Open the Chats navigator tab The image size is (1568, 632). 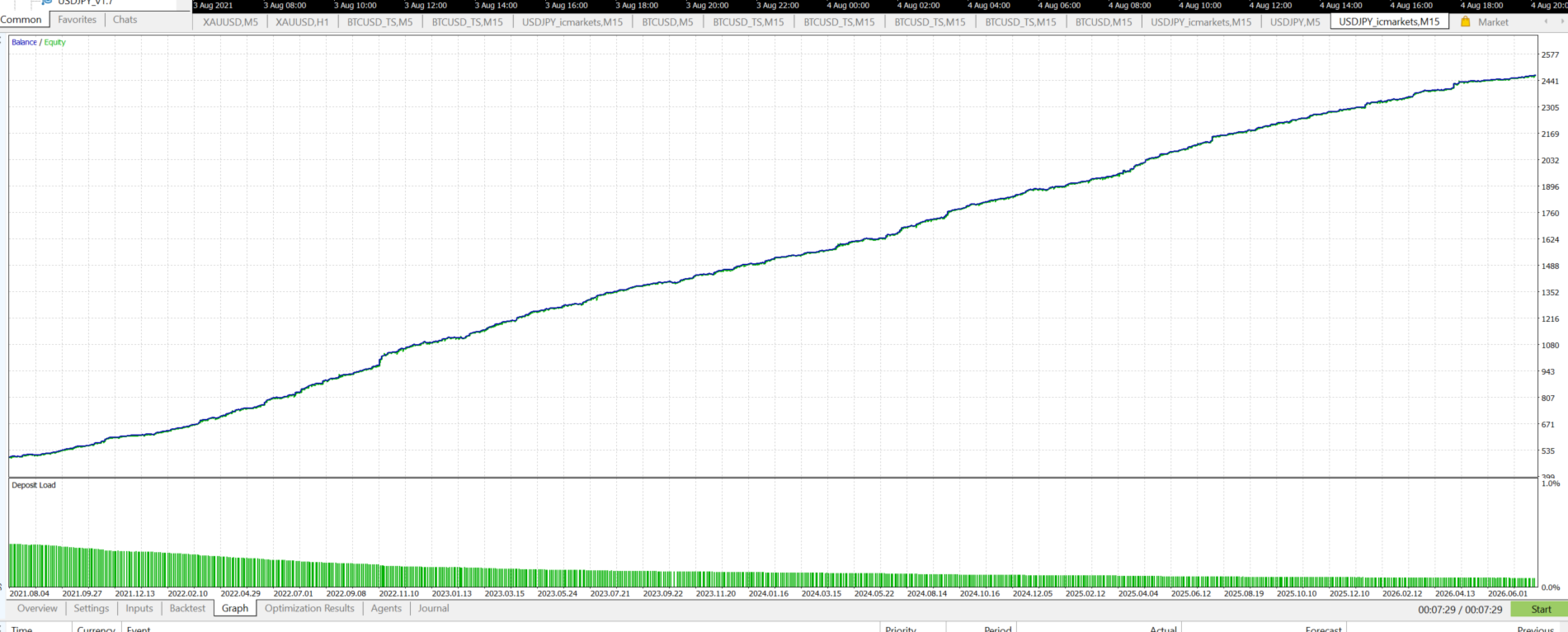pos(125,20)
